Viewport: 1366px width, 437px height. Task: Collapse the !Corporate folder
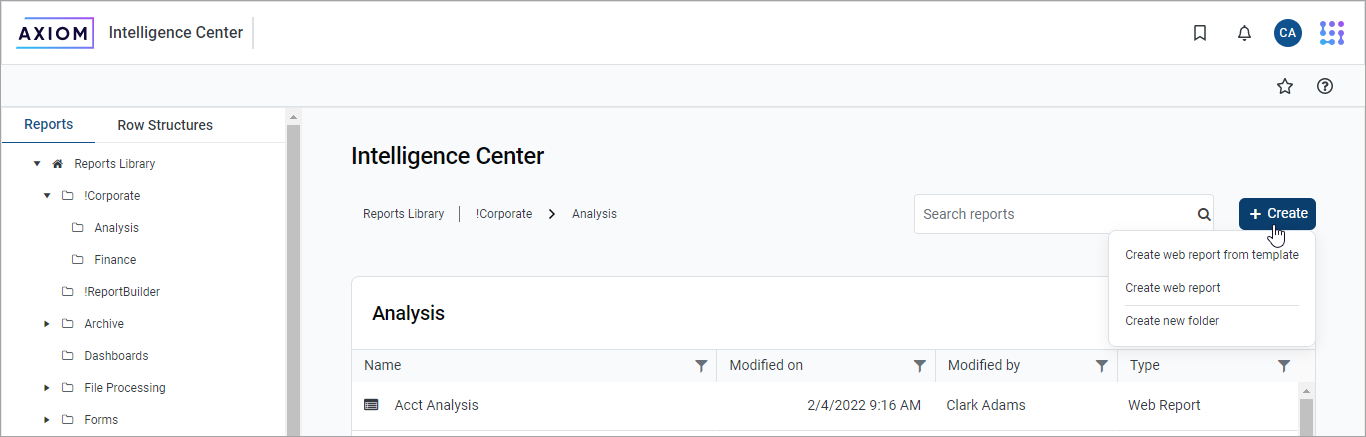click(x=47, y=196)
